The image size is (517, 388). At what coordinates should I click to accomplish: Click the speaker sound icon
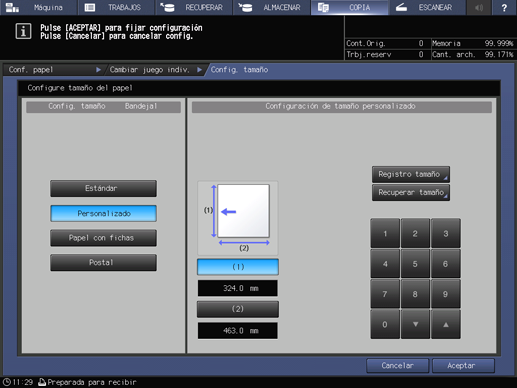[x=479, y=7]
